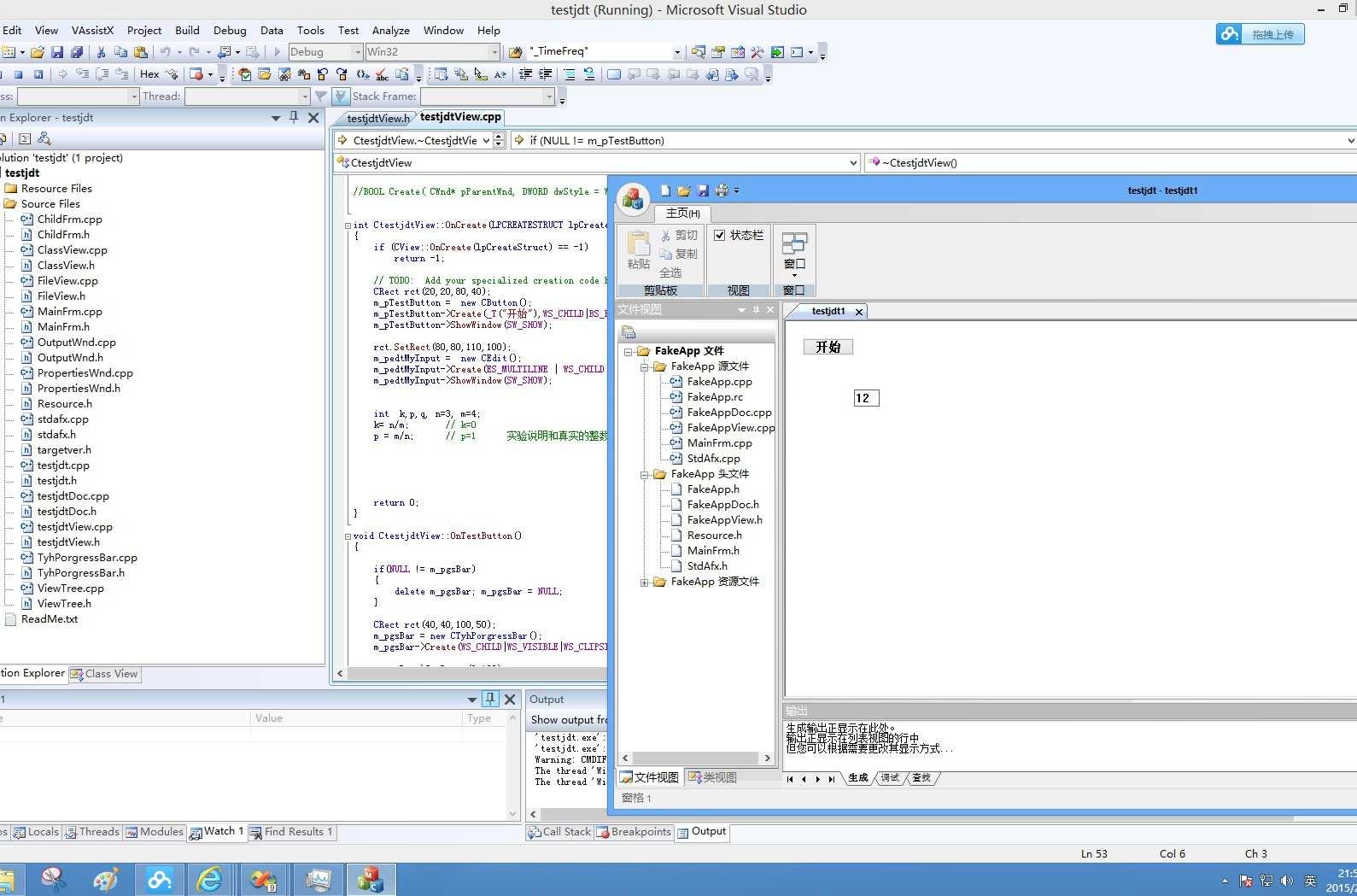Collapse the FakeApp 源文件 folder node

(x=645, y=366)
